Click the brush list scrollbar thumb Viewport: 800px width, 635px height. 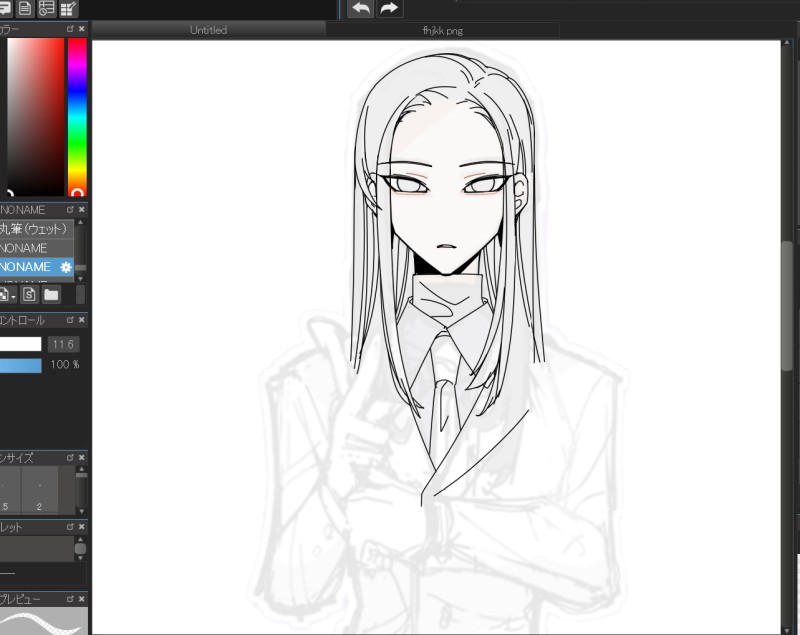pos(80,267)
